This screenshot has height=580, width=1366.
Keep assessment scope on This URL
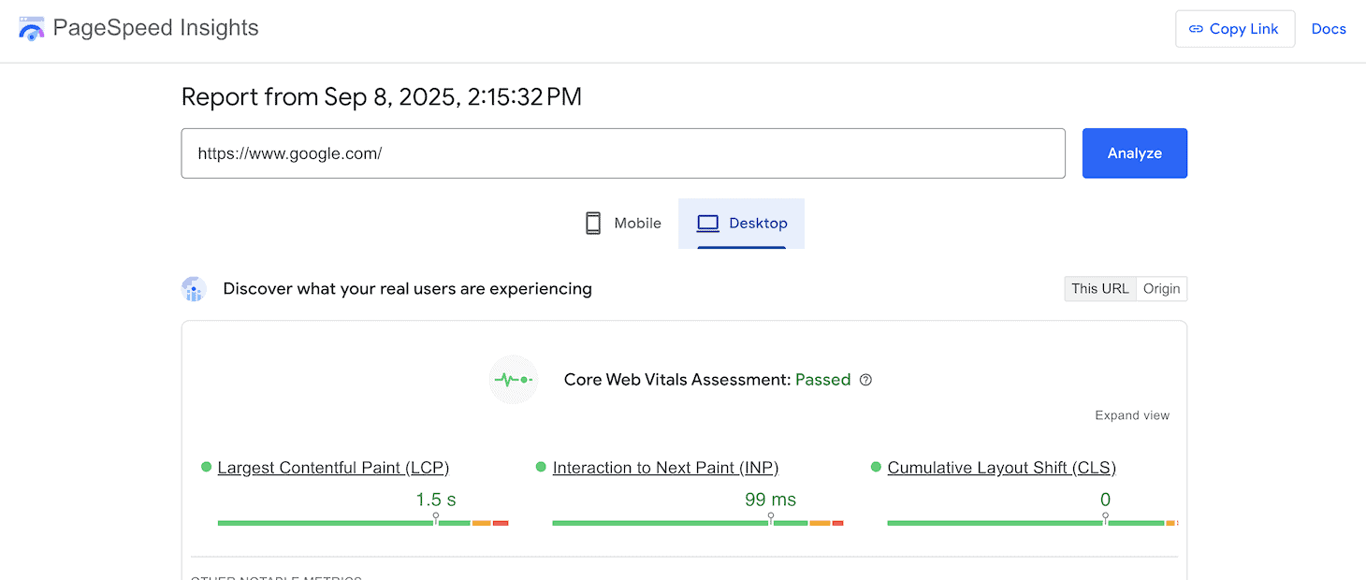[1100, 288]
